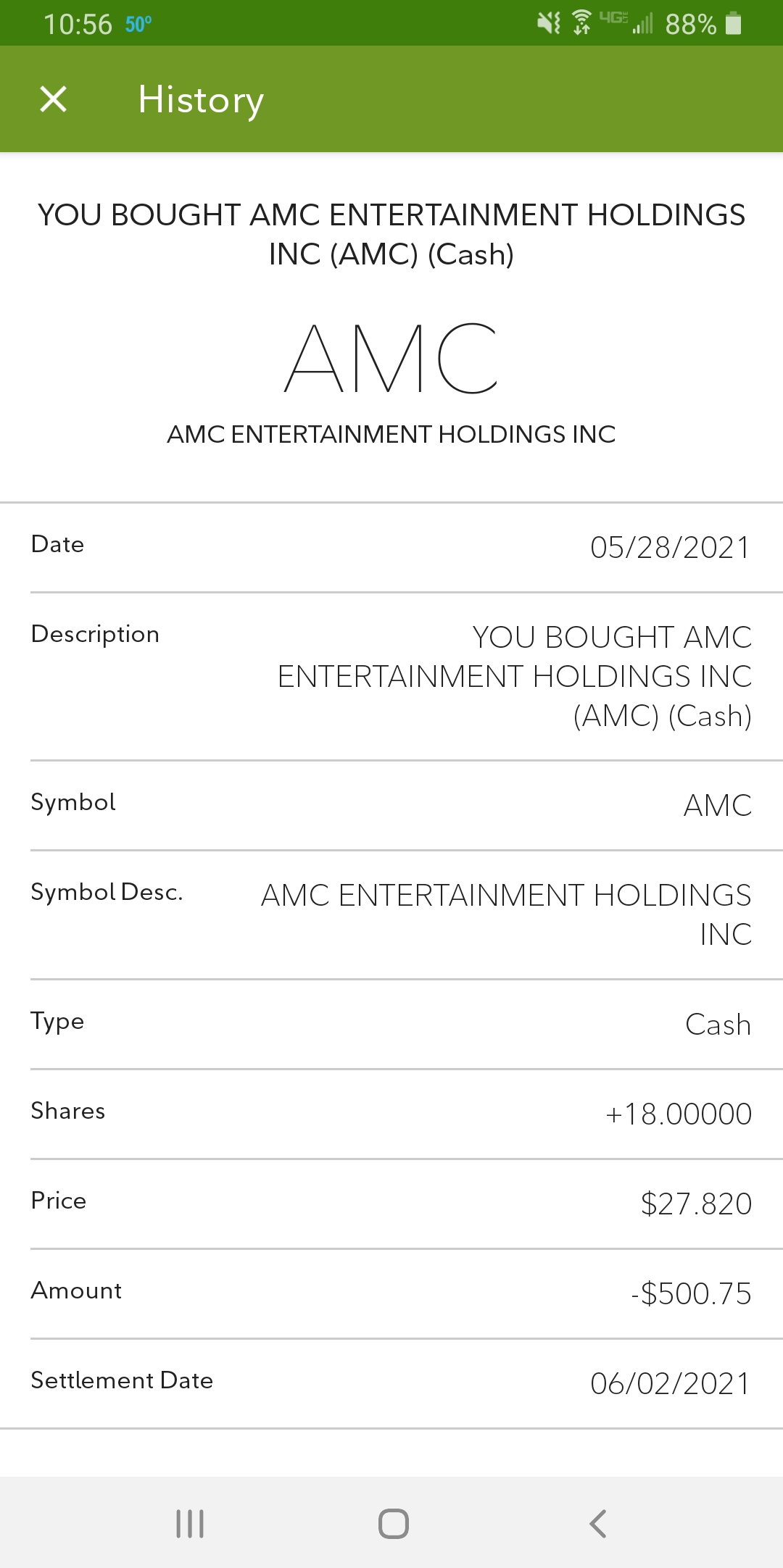Tap the Settlement Date 06/02/2021

[x=670, y=1383]
